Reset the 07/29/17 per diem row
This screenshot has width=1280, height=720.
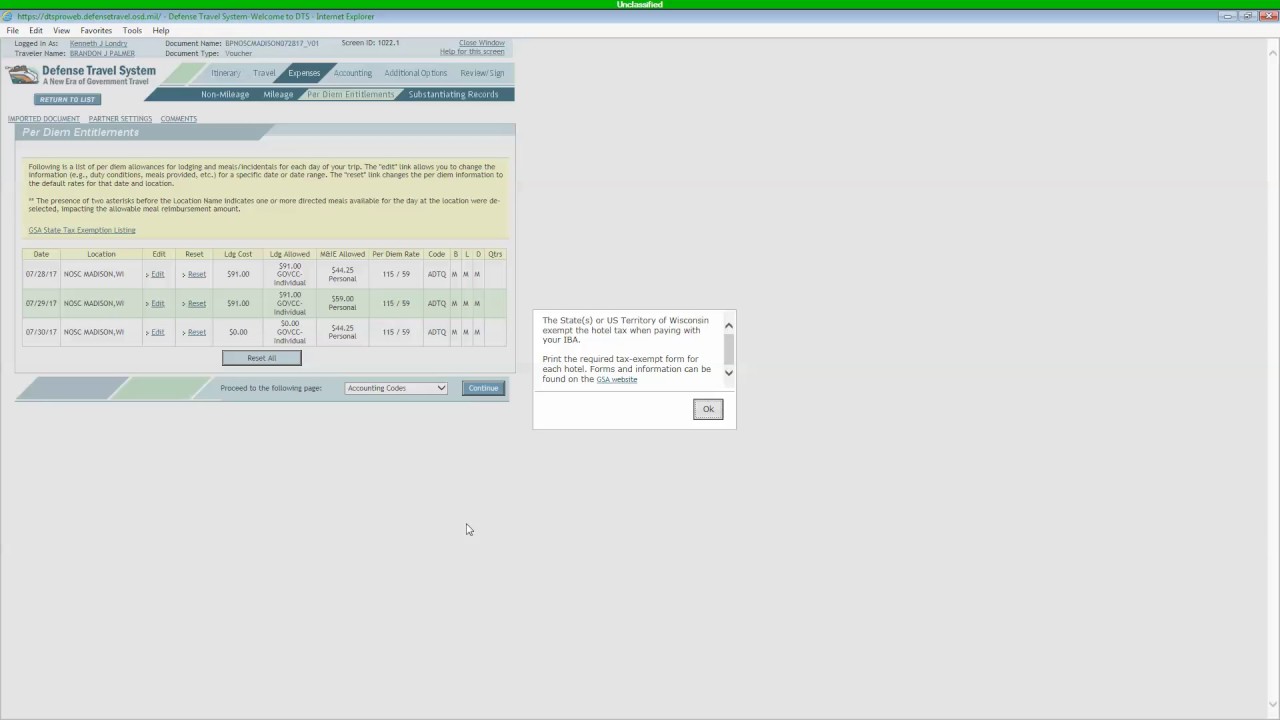(x=195, y=303)
